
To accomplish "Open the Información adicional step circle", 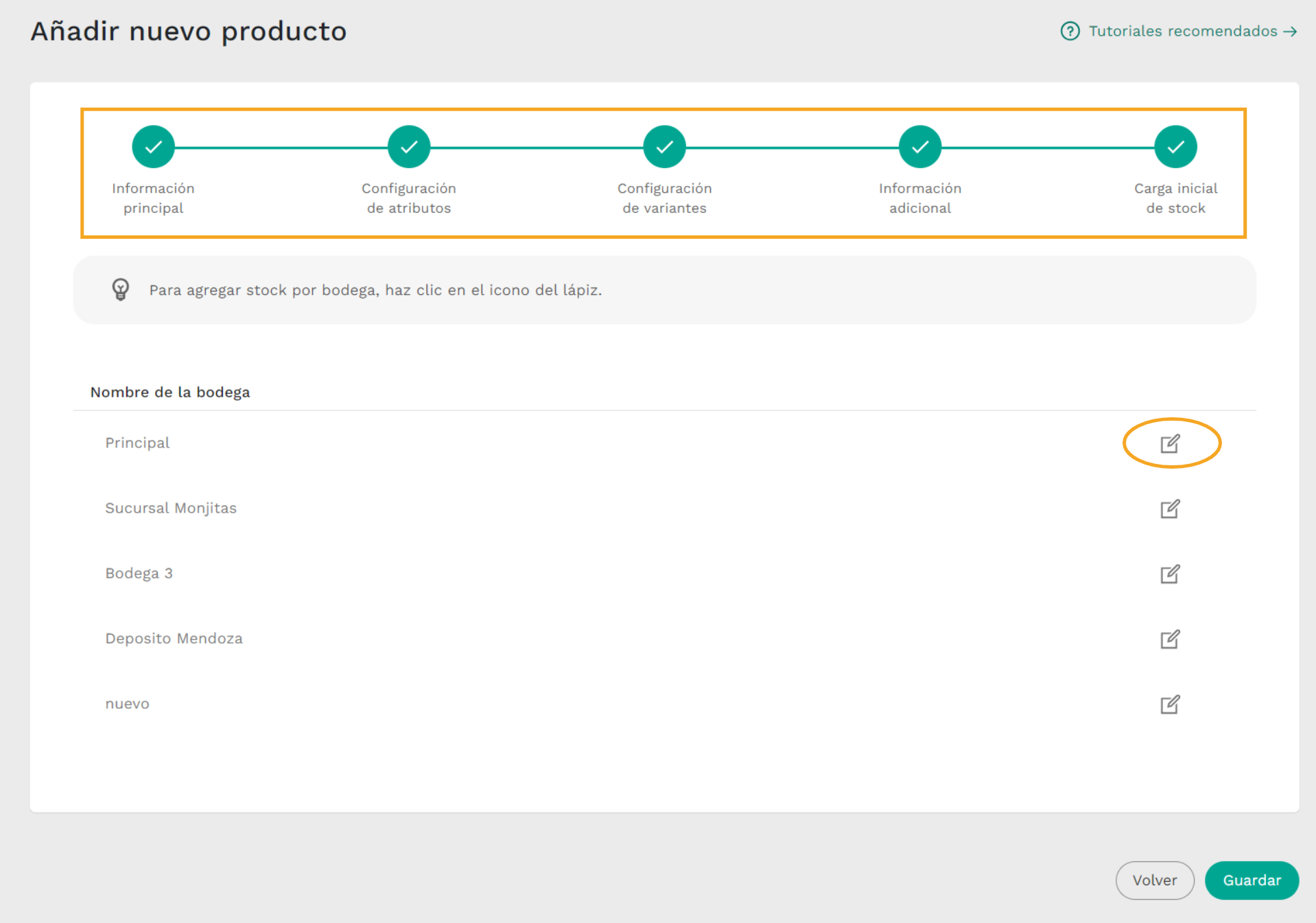I will click(920, 147).
